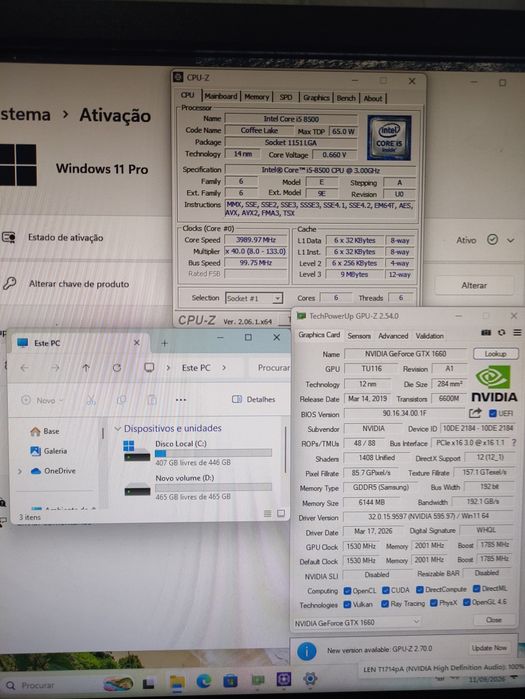Click GPU-Z refresh icon
525x699 pixels.
[x=502, y=333]
